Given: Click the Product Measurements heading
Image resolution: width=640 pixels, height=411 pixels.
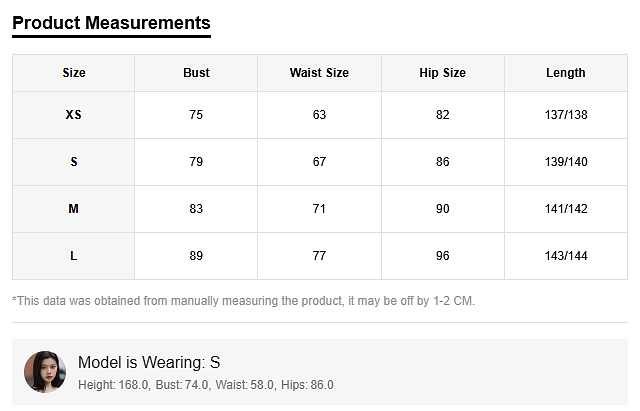Looking at the screenshot, I should click(x=111, y=23).
